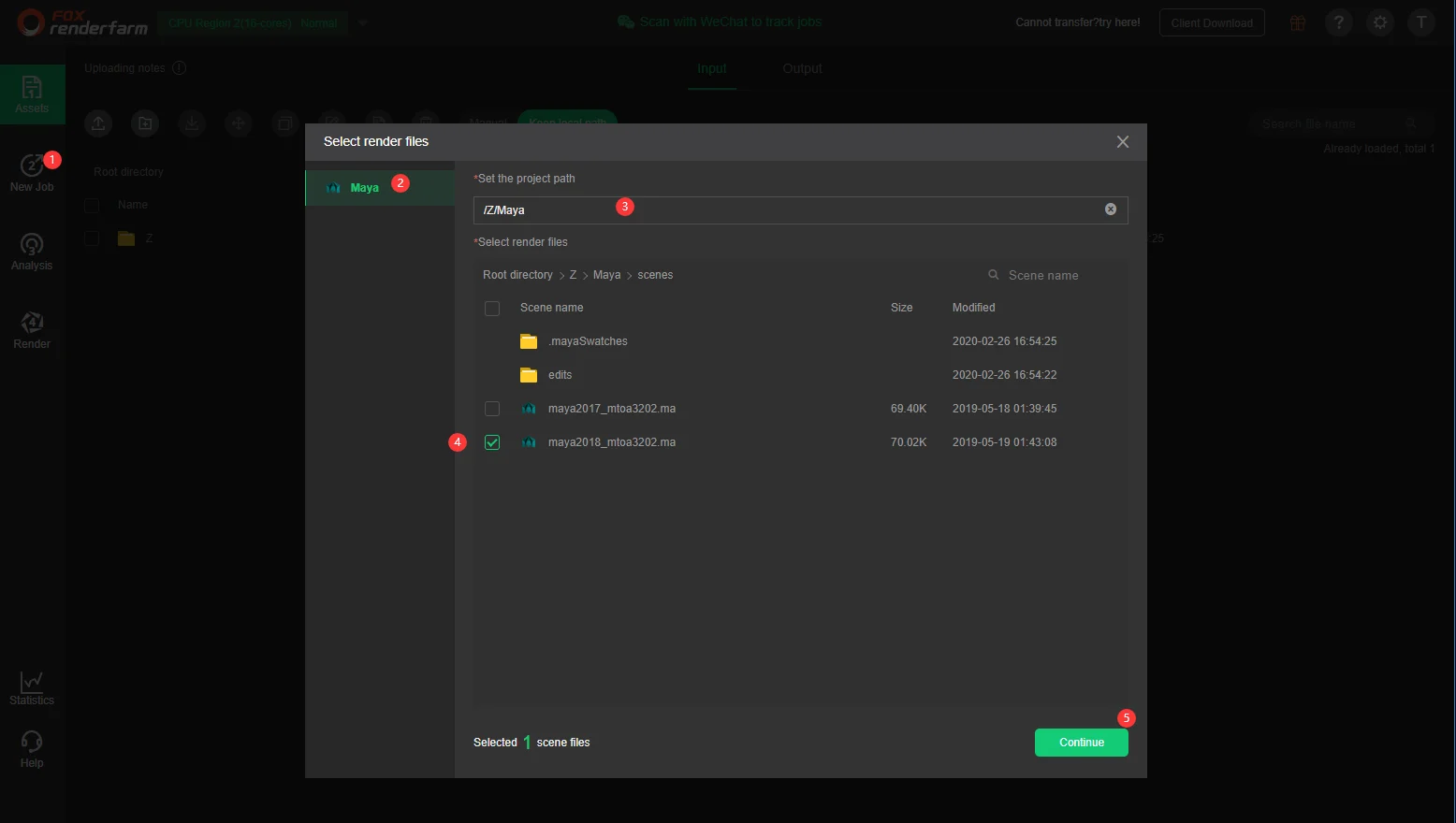Click the Uploading notes info icon

tap(180, 68)
